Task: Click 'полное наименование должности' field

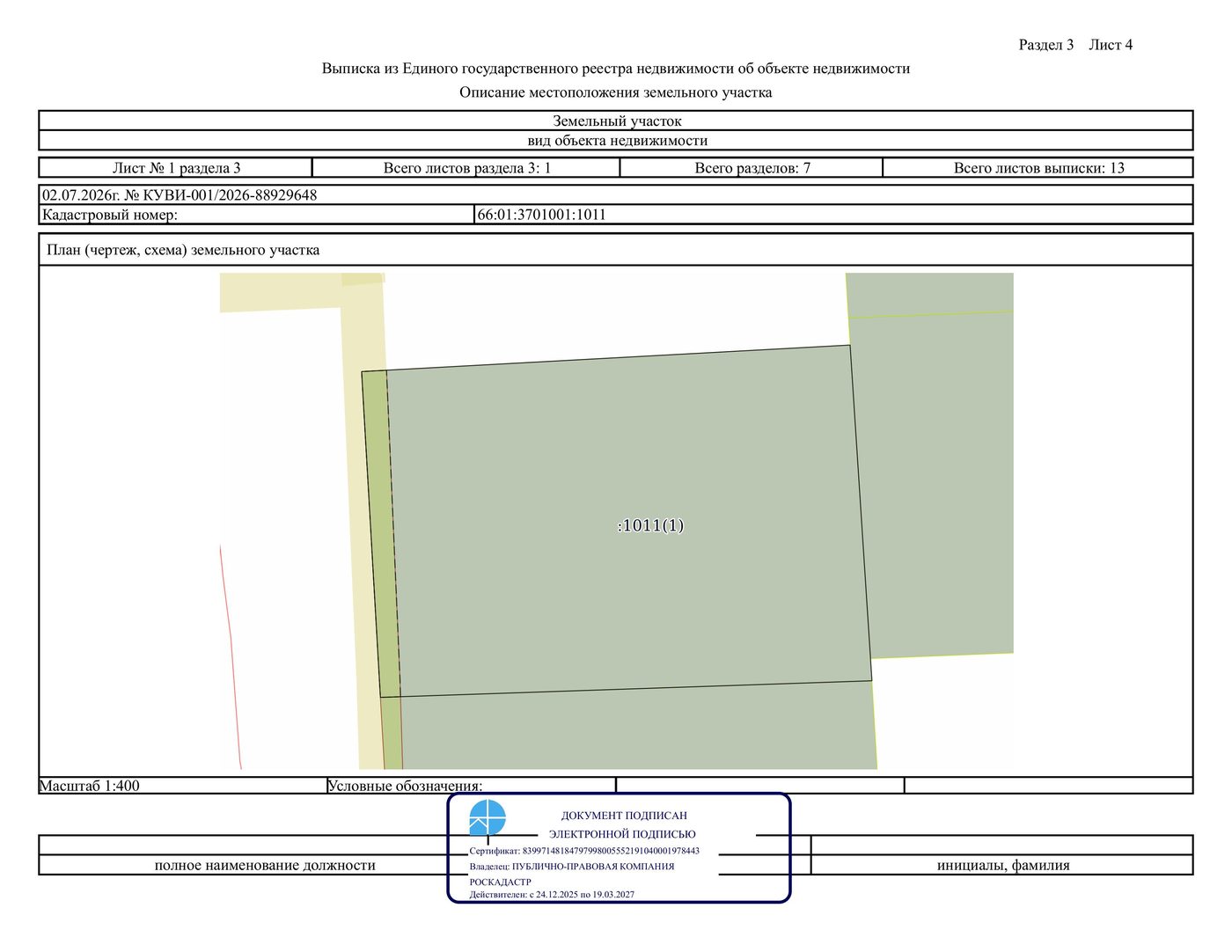Action: [265, 866]
